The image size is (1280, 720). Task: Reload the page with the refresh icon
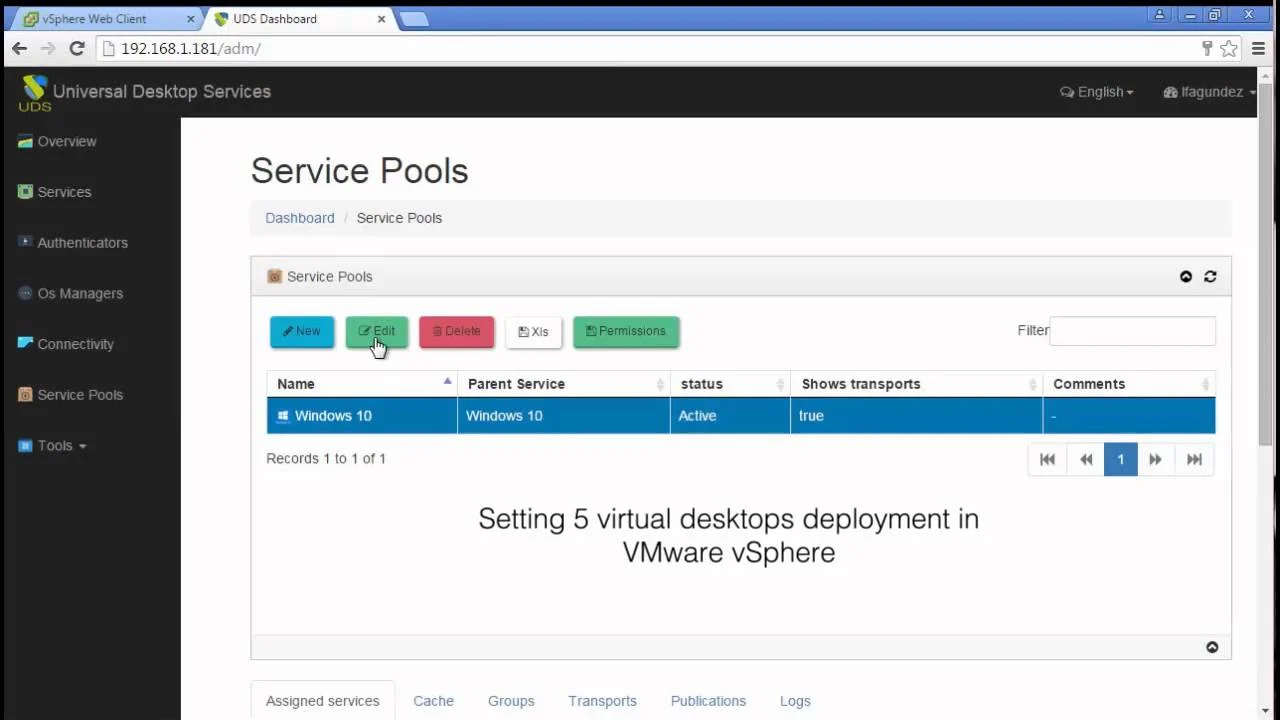[x=77, y=48]
